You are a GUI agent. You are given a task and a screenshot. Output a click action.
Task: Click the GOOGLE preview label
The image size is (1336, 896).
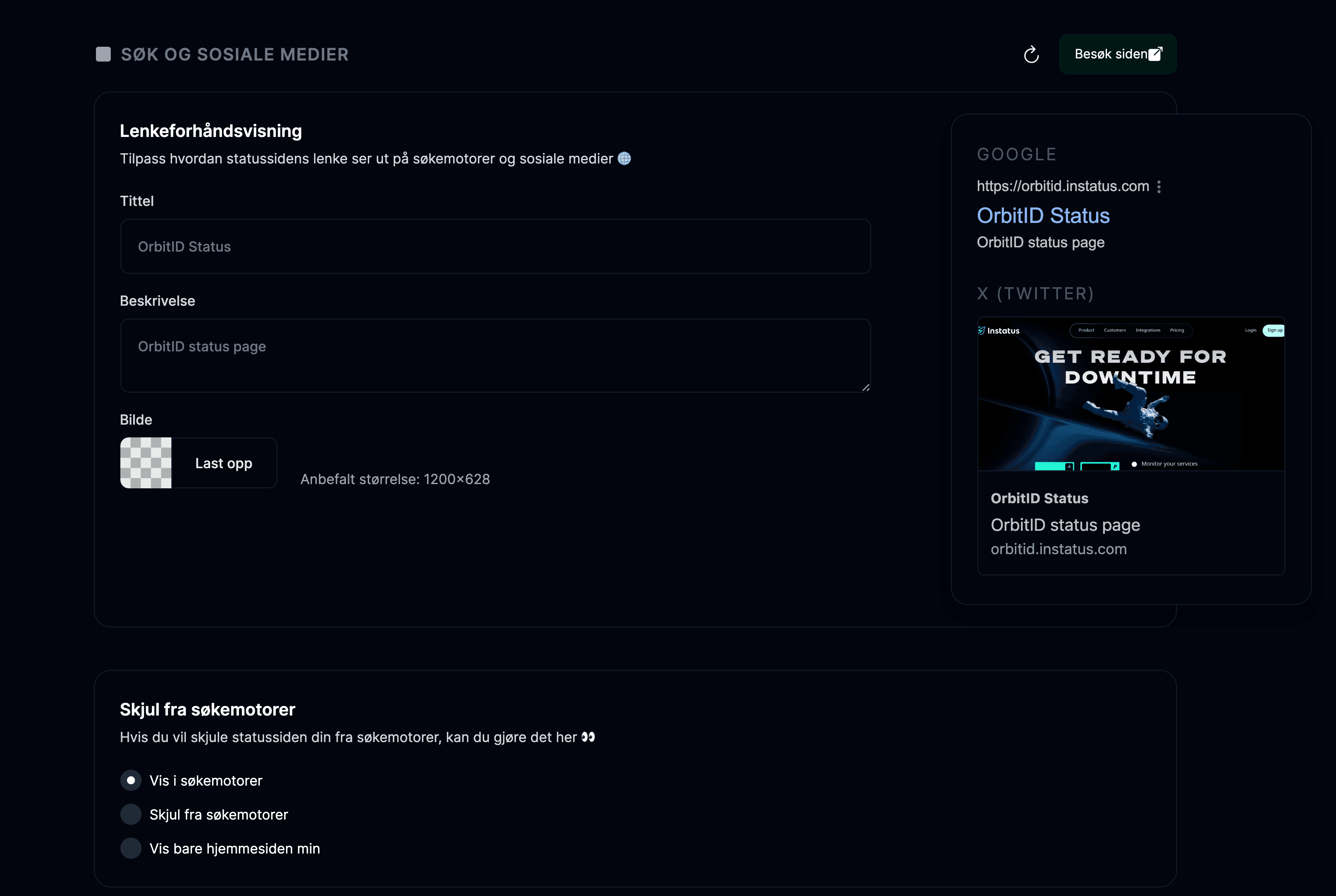[x=1017, y=154]
